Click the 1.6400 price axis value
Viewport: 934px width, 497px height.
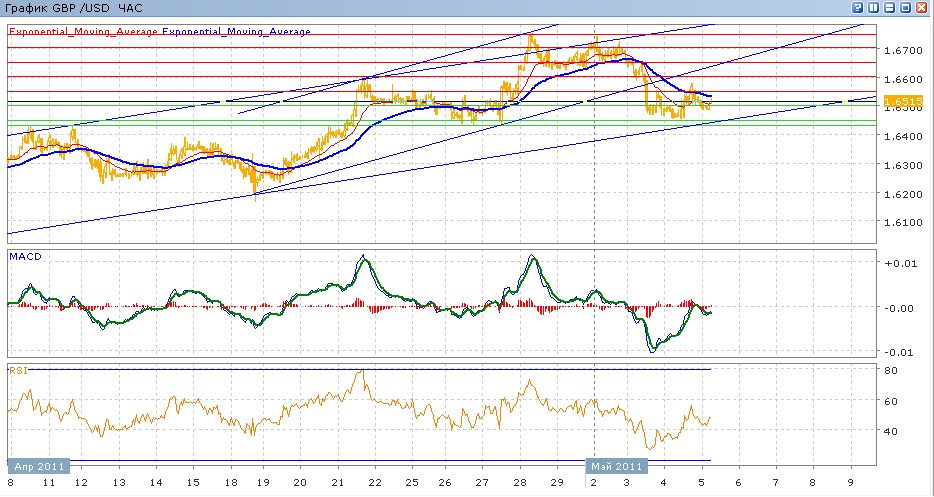point(906,136)
